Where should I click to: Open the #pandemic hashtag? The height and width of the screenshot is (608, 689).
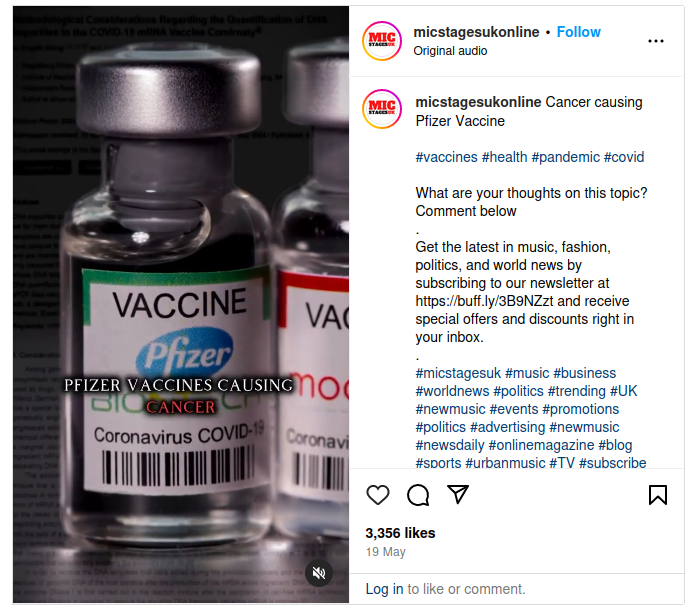tap(566, 157)
